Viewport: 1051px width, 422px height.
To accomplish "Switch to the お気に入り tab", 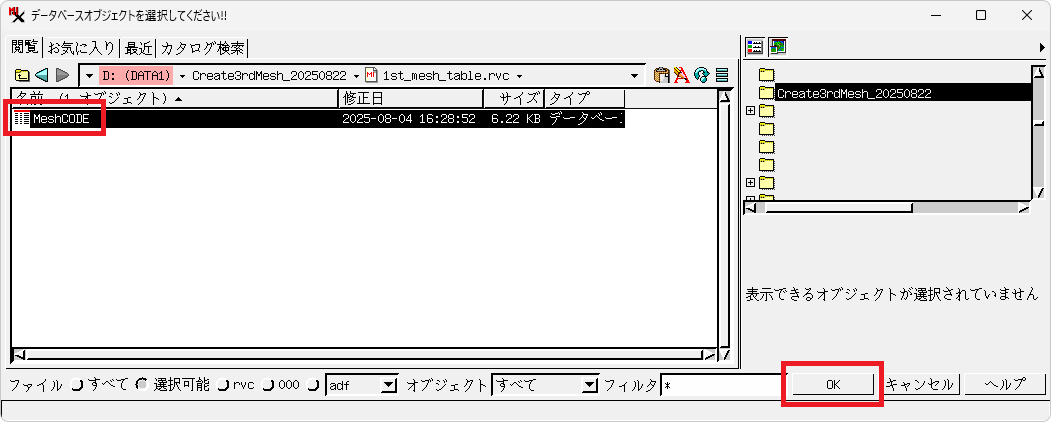I will click(82, 48).
